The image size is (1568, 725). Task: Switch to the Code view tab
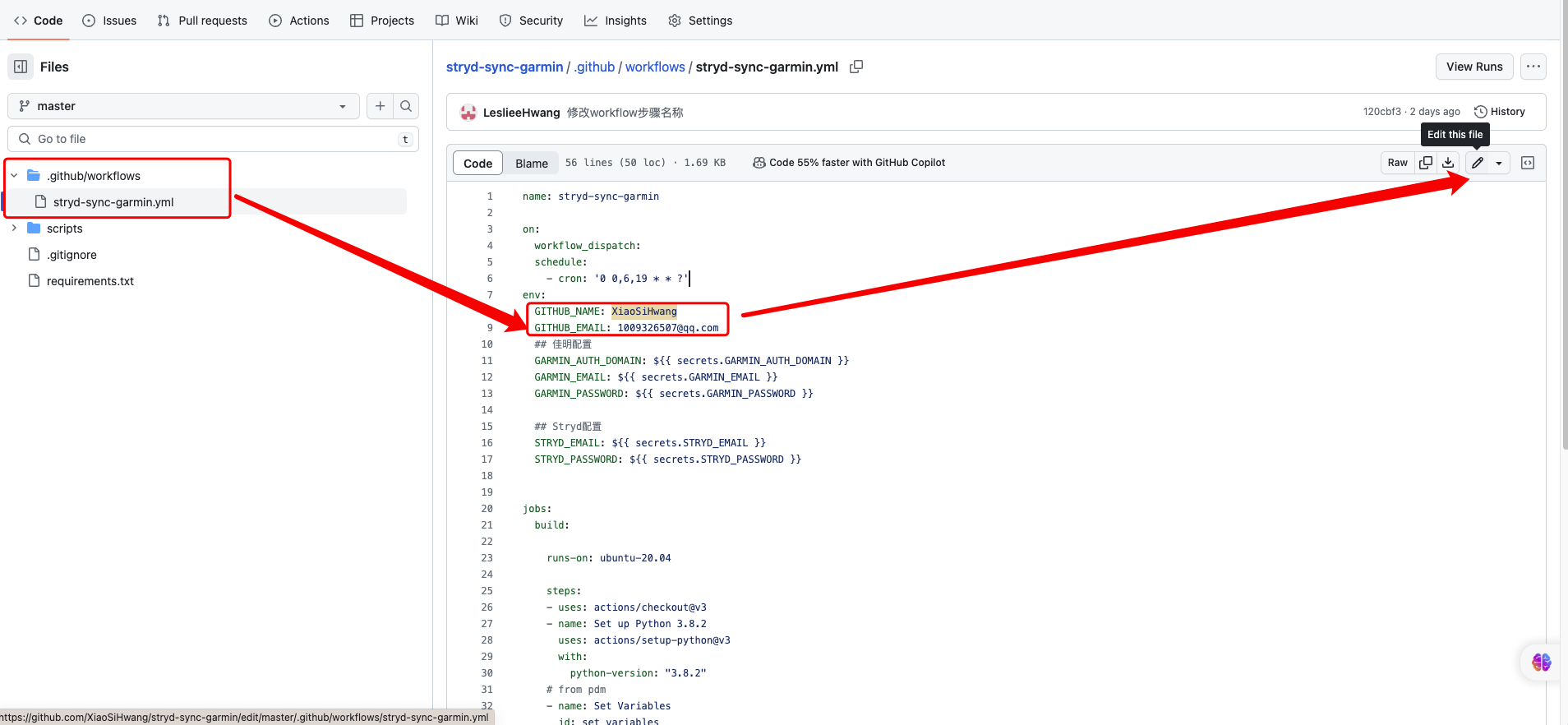click(477, 163)
